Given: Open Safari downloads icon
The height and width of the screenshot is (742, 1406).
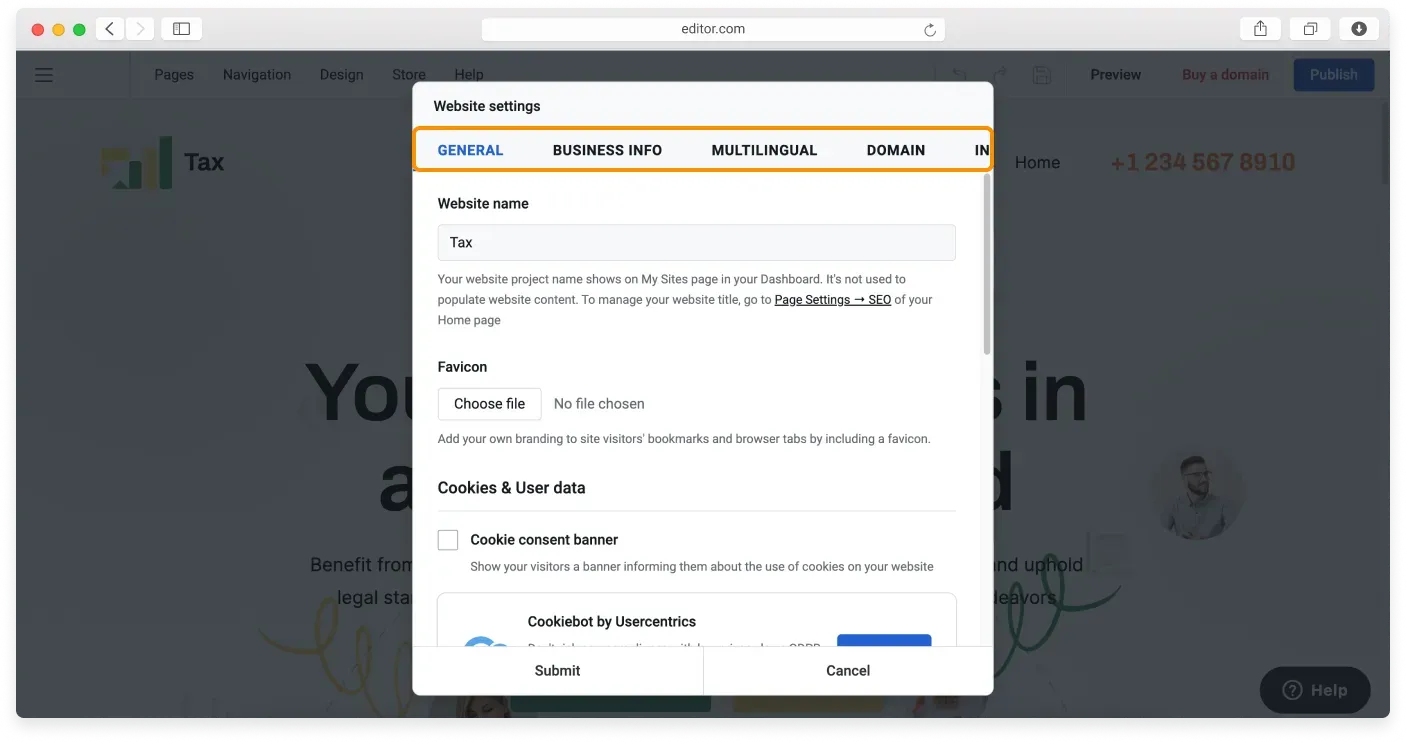Looking at the screenshot, I should coord(1359,29).
